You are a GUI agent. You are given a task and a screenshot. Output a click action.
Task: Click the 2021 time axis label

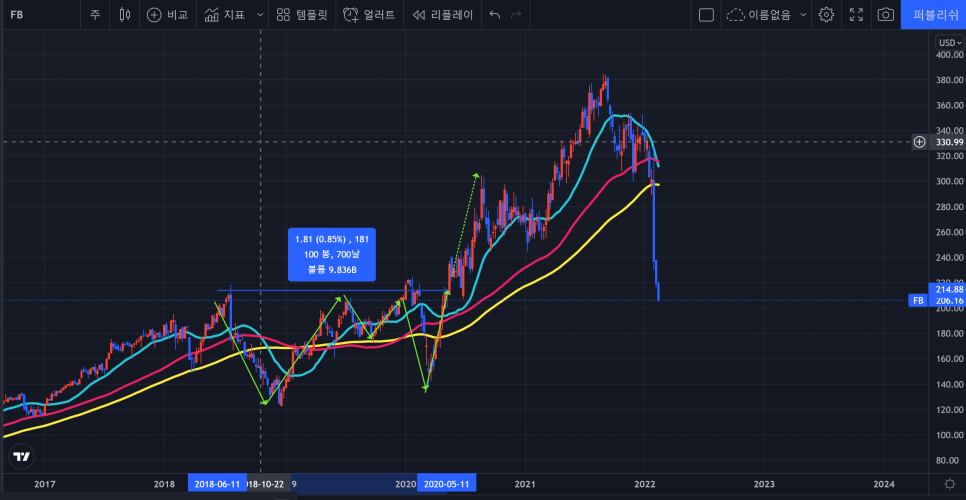524,484
